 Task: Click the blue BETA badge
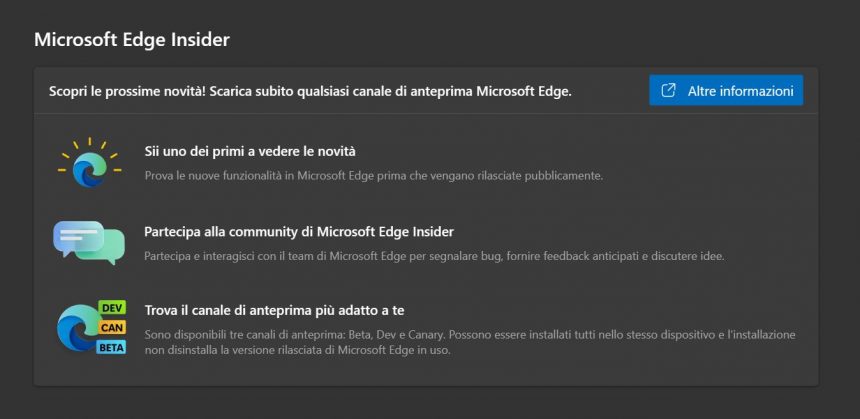[x=111, y=347]
